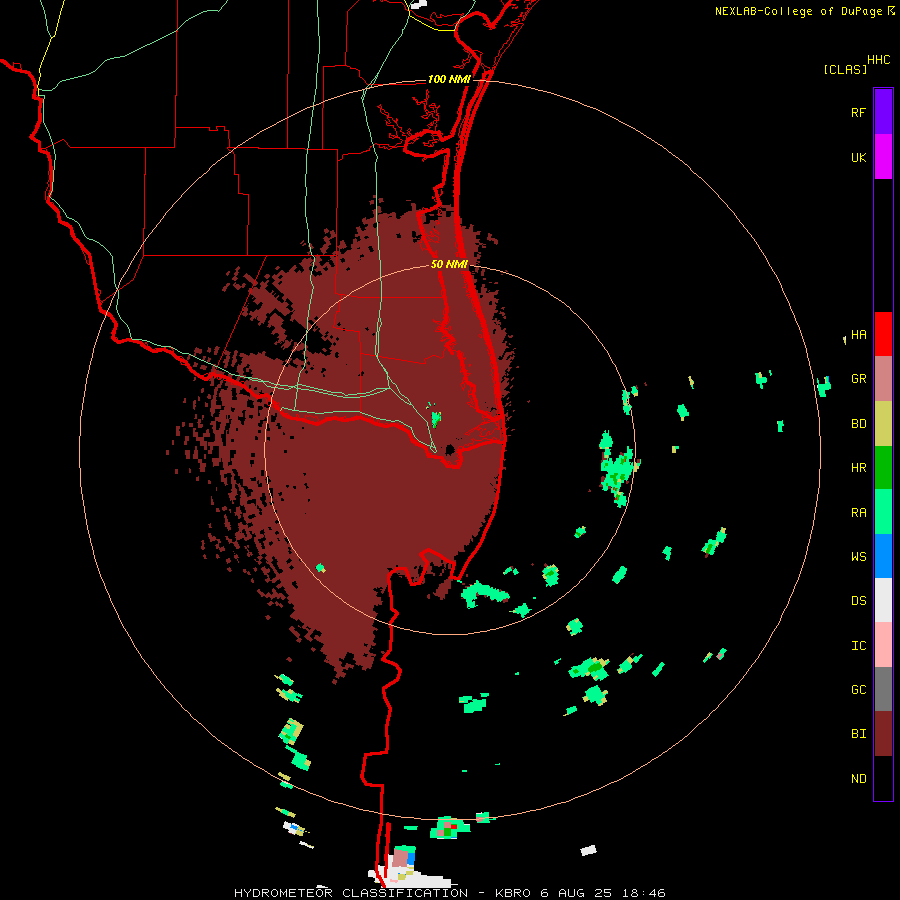Viewport: 900px width, 900px height.
Task: Click the HYDROMETEOR CLASSIFICATION KBRO caption
Action: pos(449,893)
